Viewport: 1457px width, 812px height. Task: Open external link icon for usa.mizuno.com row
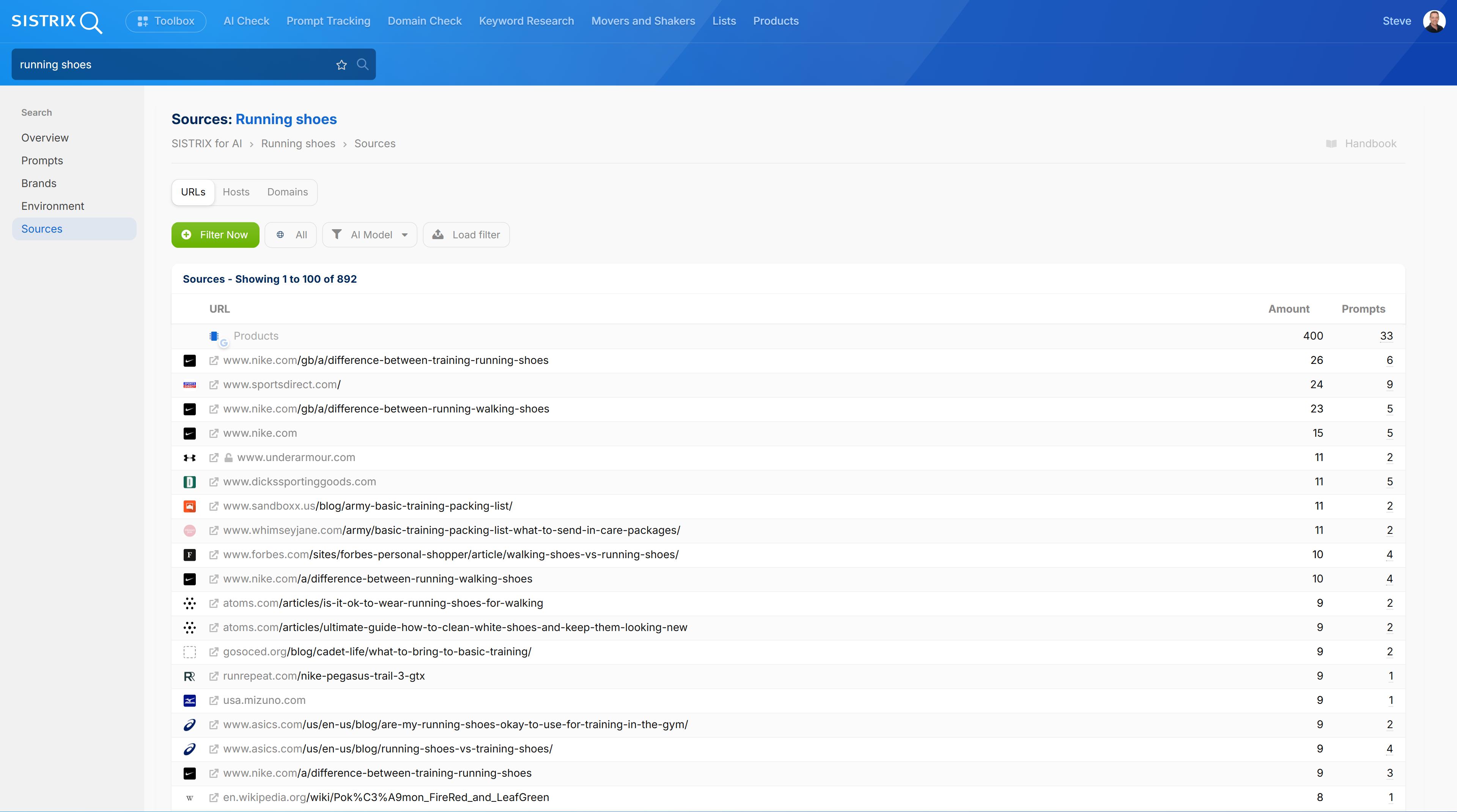click(214, 700)
